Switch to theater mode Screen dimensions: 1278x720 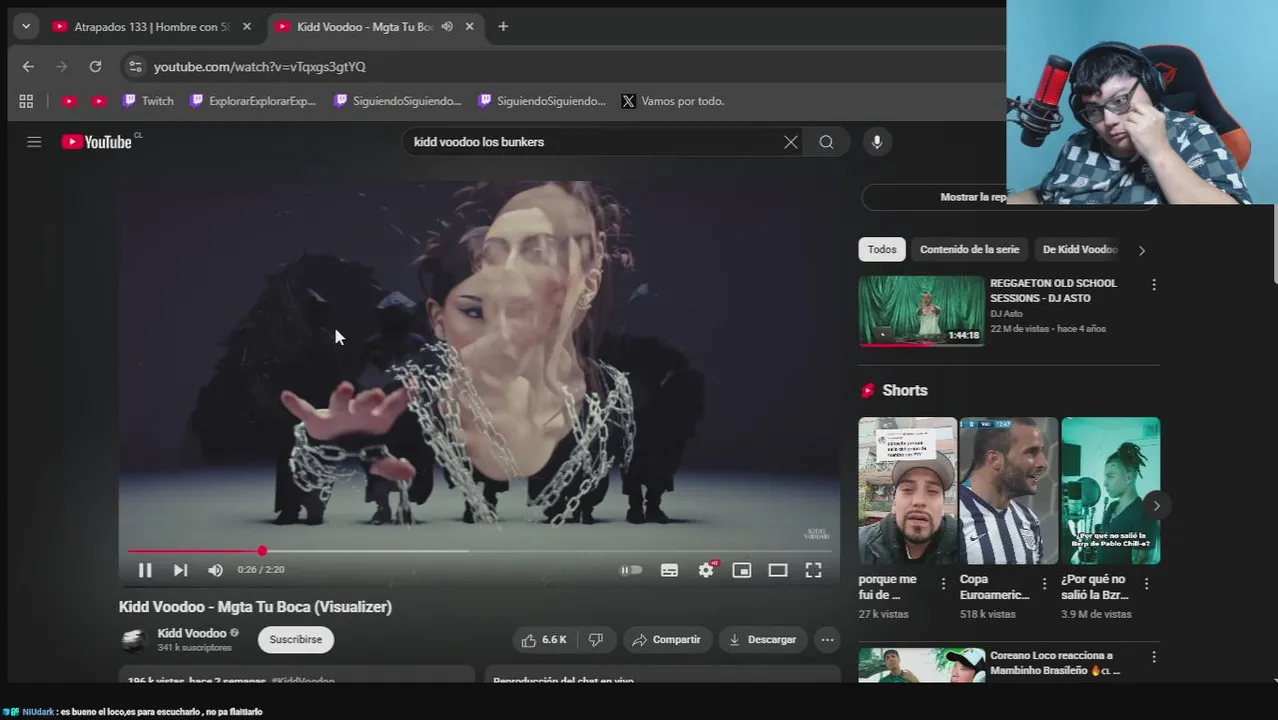778,570
